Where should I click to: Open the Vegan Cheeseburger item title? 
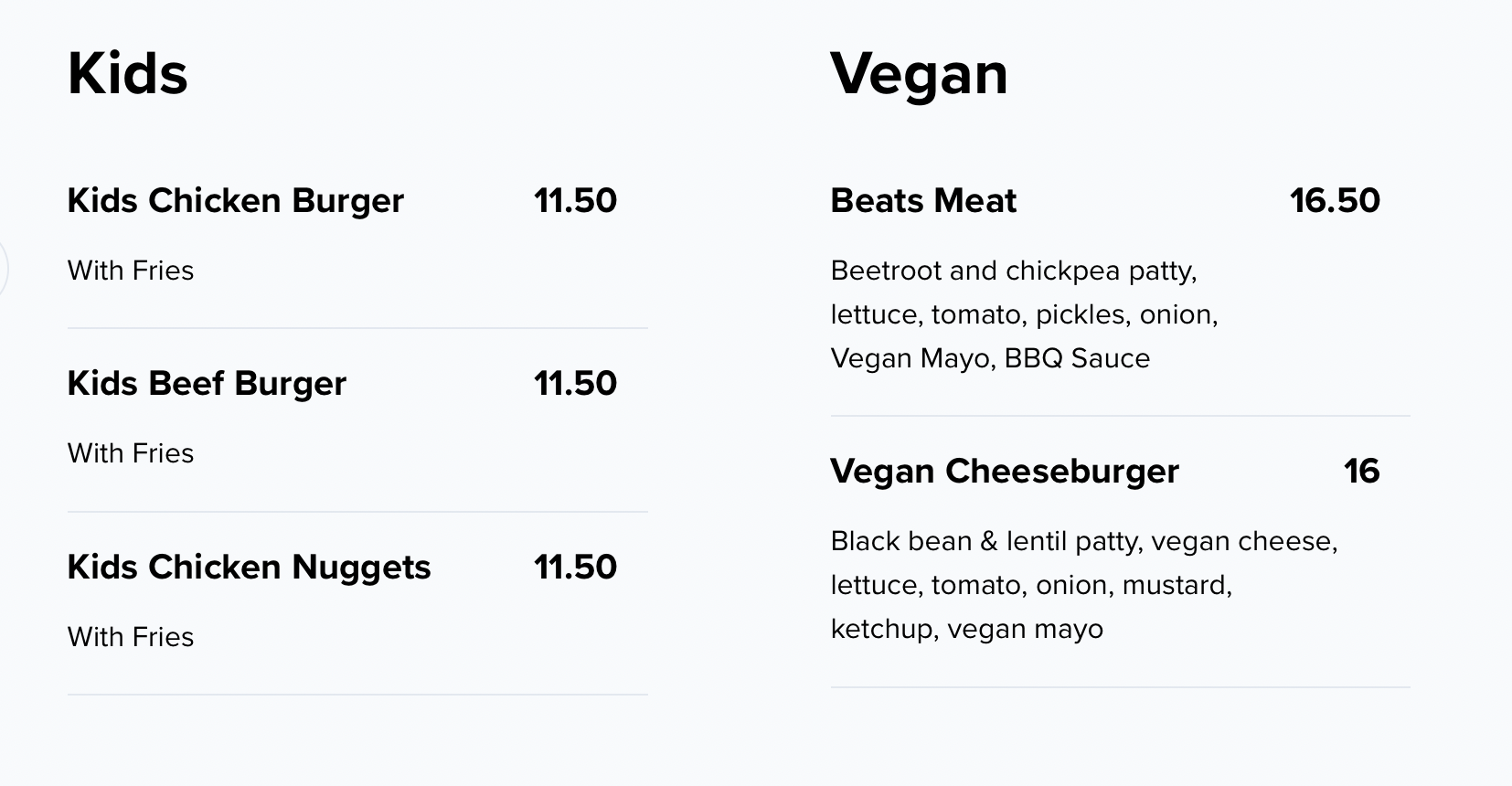pos(1005,472)
